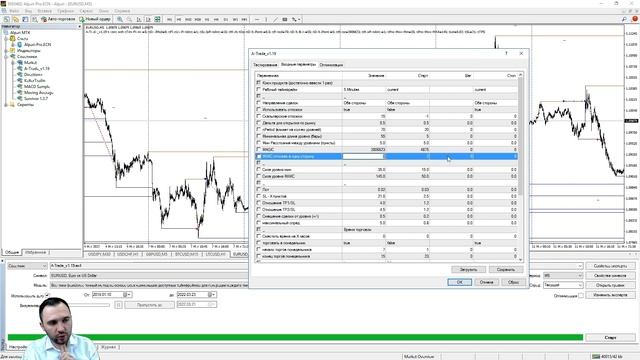Click the Сброс button
The width and height of the screenshot is (640, 360).
click(x=513, y=282)
